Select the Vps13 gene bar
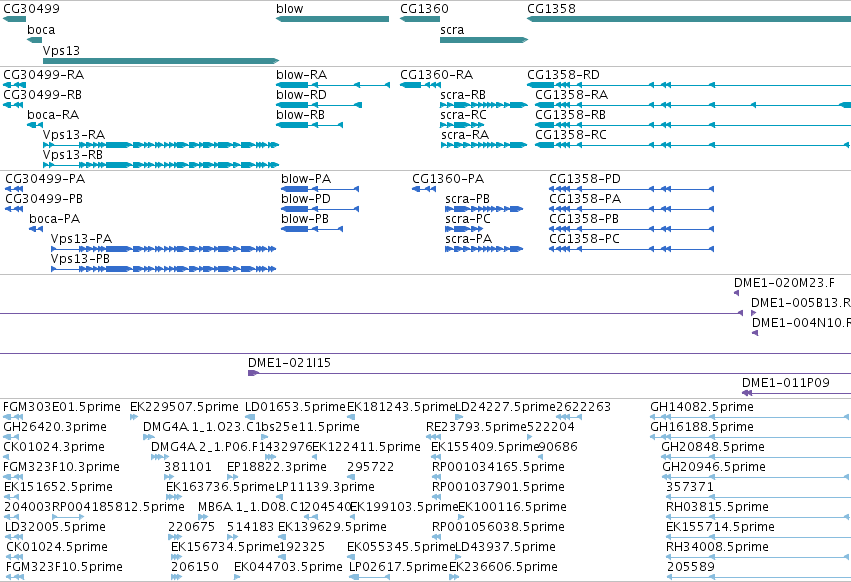851x582 pixels. 161,61
